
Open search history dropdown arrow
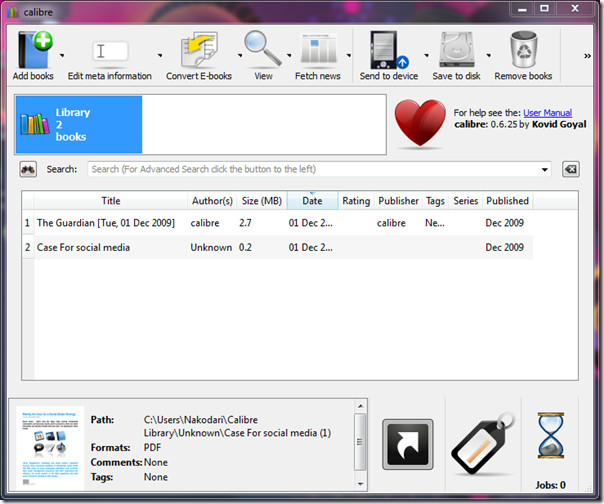[545, 170]
